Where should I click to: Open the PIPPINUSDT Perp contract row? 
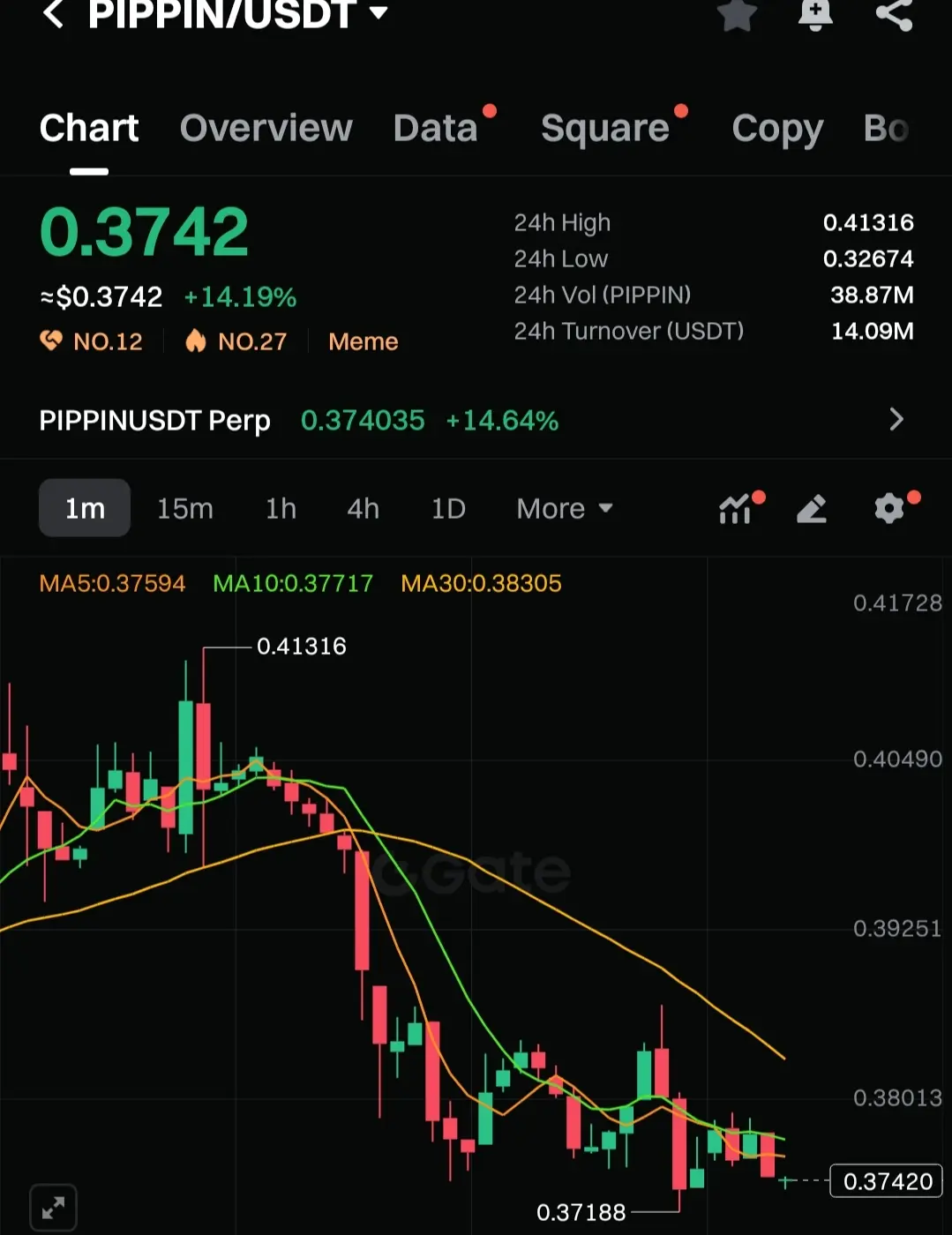click(x=476, y=420)
